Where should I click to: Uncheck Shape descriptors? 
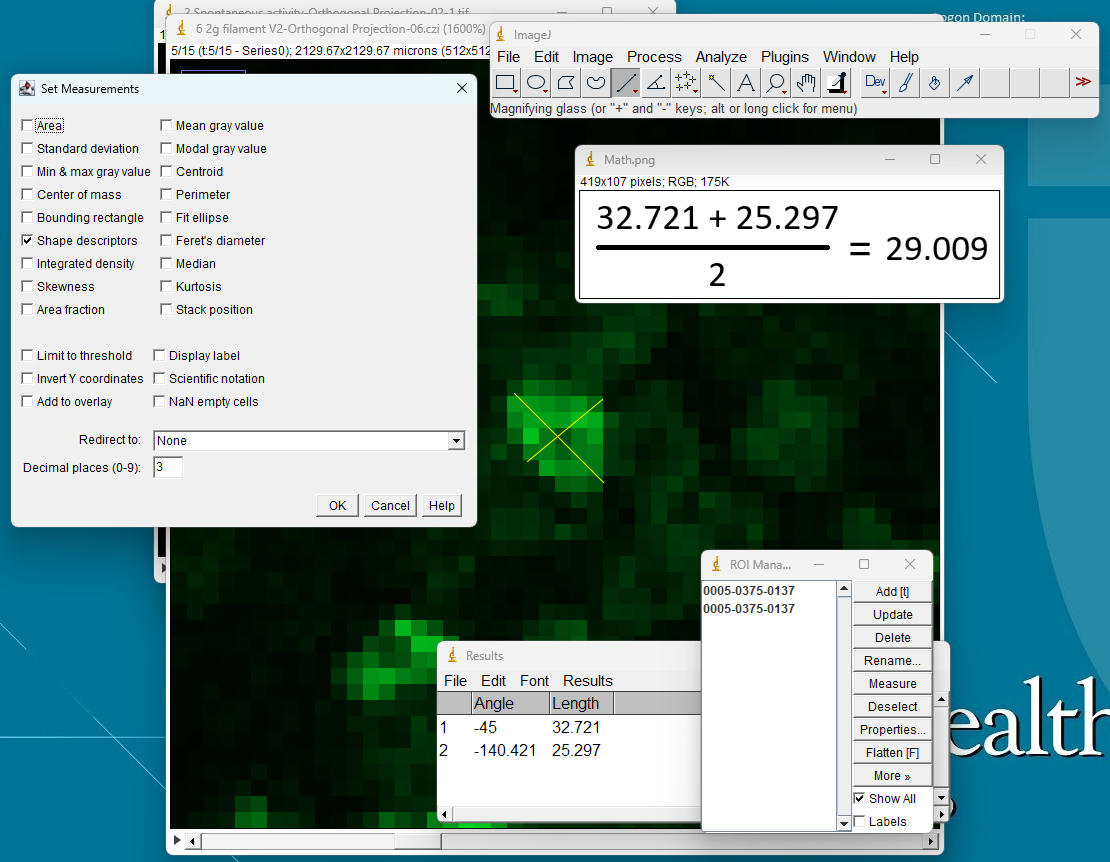coord(27,241)
